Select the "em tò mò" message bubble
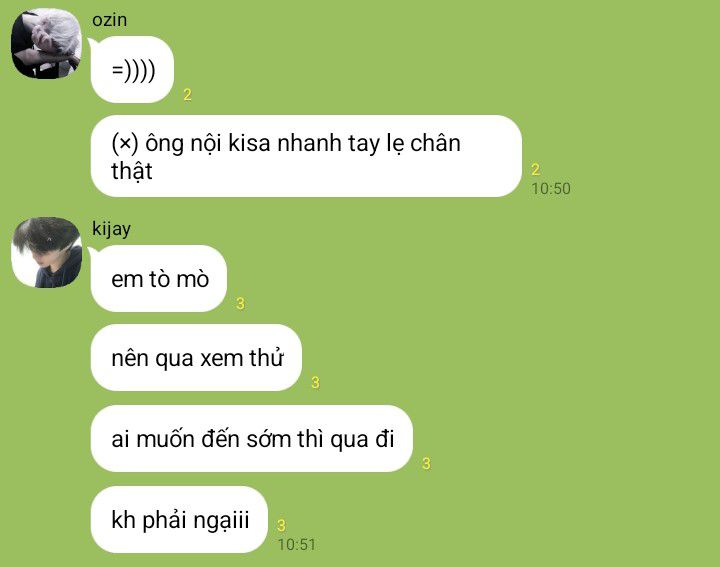The height and width of the screenshot is (567, 720). (159, 279)
